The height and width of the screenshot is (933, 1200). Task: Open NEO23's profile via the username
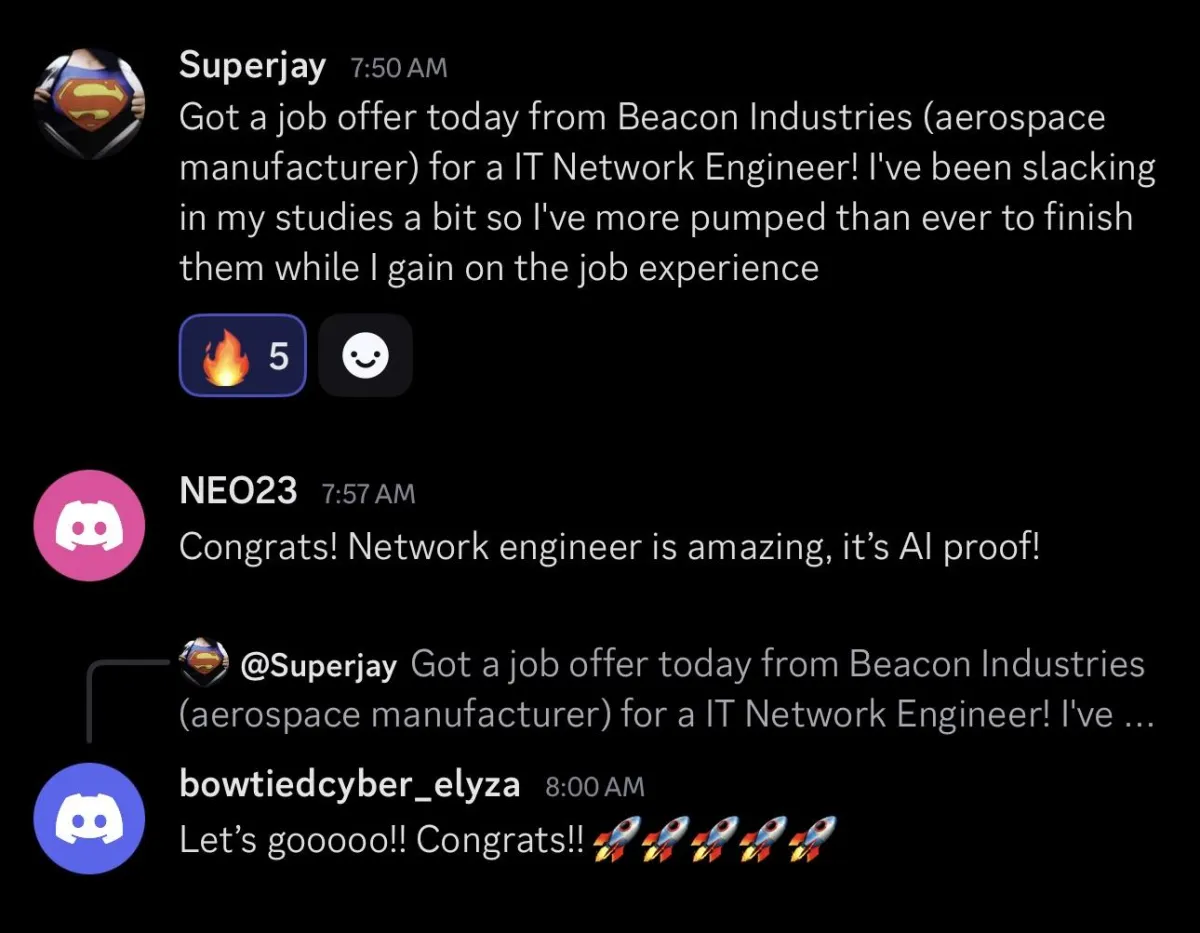click(238, 491)
